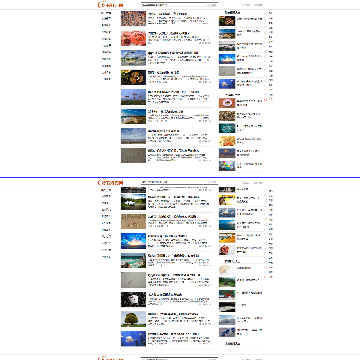Open the colorful balloons sidebar thumbnail

coord(227,166)
